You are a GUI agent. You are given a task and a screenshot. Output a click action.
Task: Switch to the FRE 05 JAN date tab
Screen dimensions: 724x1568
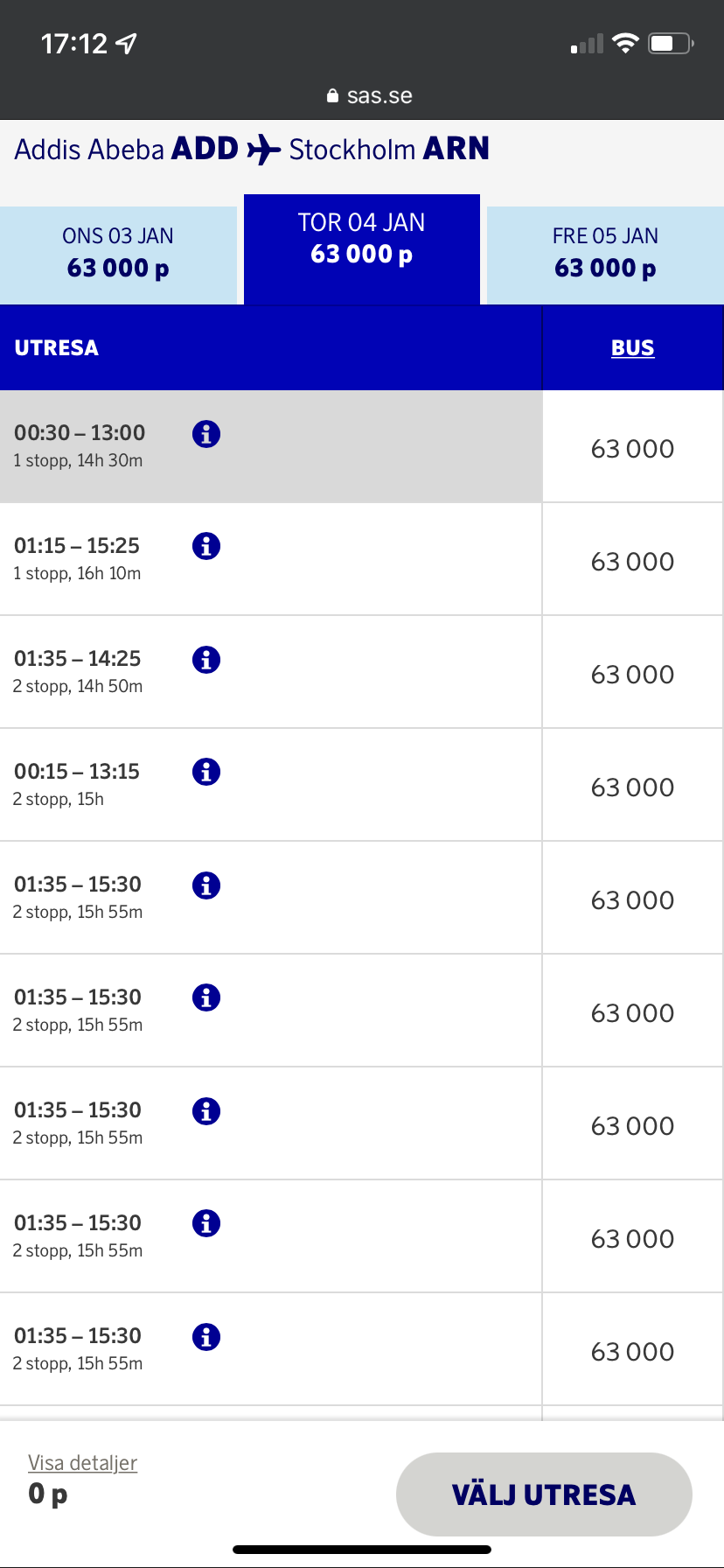[605, 255]
